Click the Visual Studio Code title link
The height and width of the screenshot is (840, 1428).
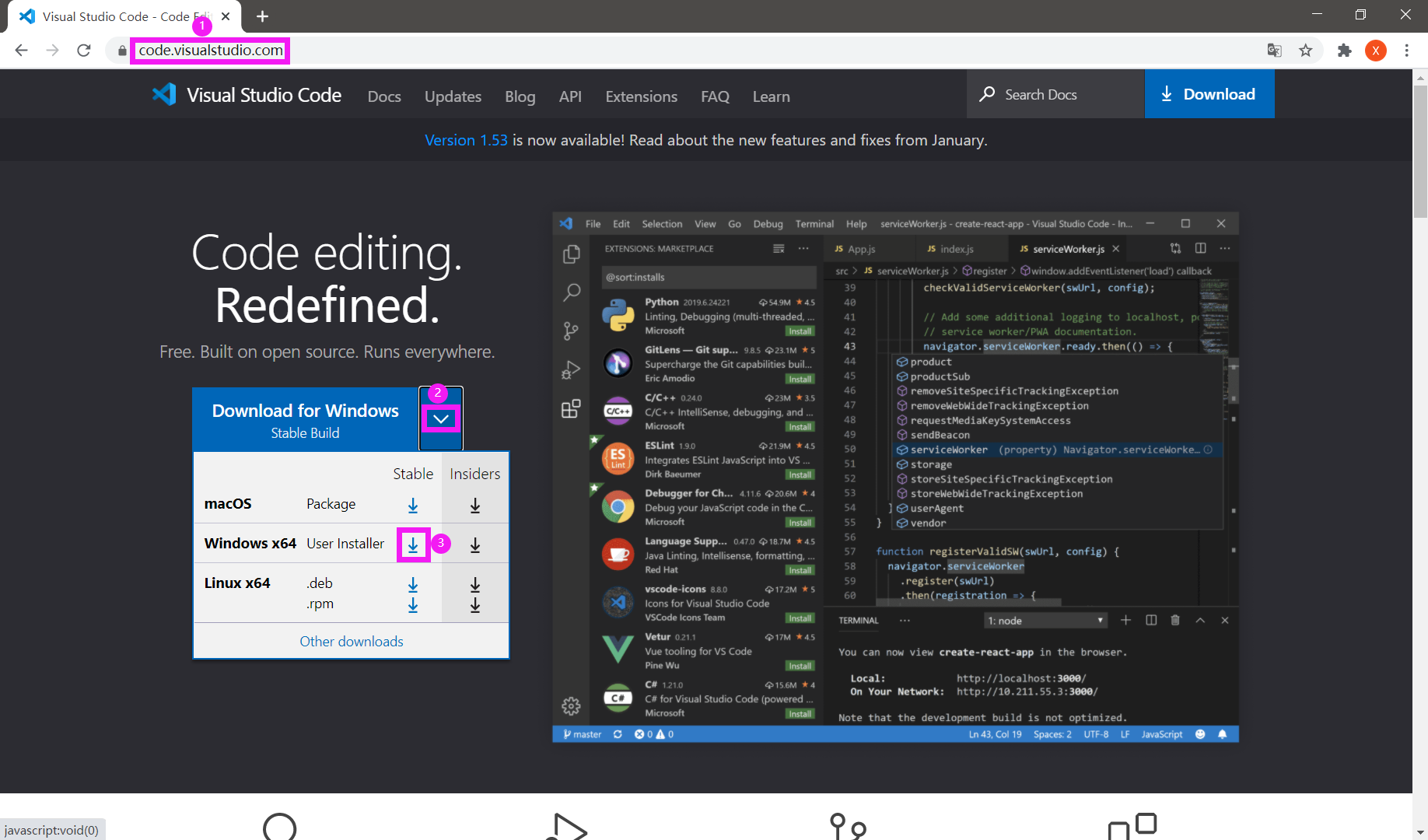[264, 95]
